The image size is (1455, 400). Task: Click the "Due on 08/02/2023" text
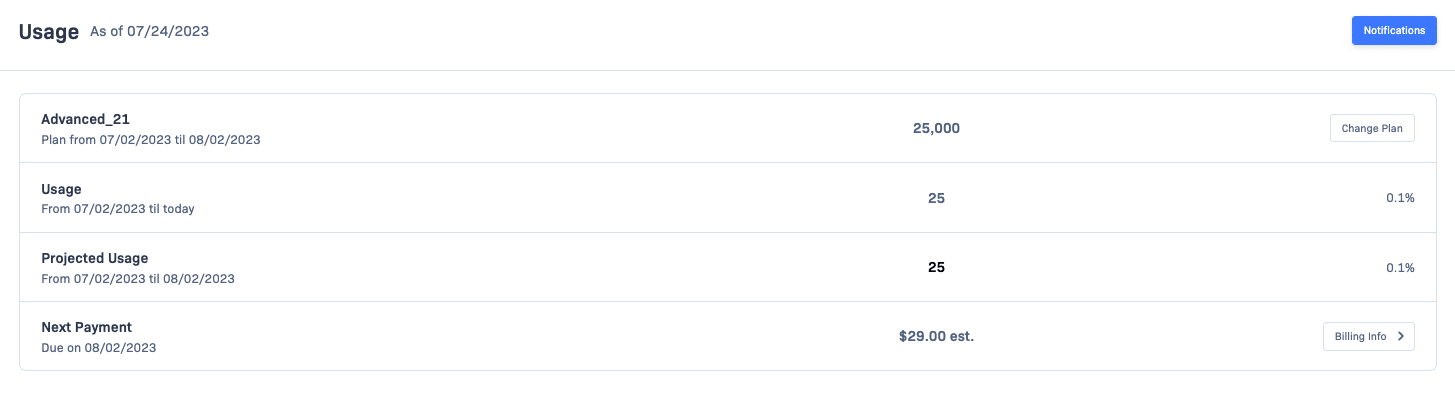point(98,348)
